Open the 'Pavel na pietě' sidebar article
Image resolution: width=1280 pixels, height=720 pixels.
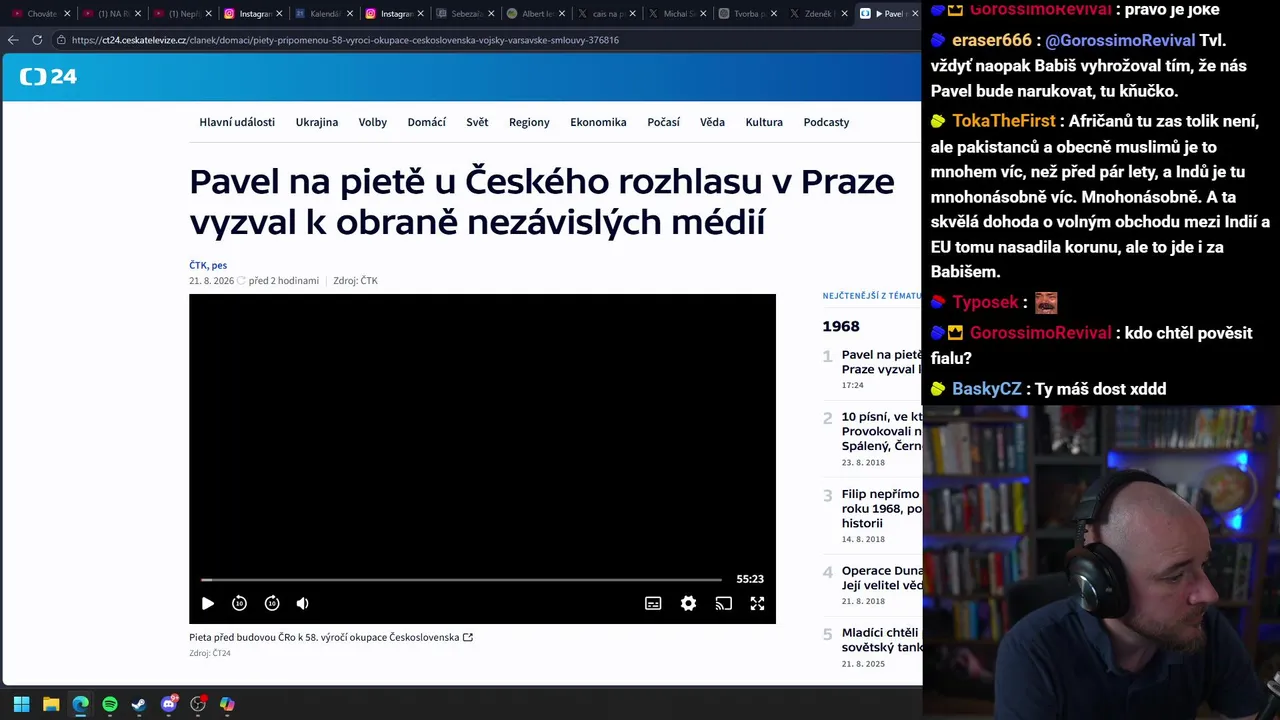coord(882,362)
